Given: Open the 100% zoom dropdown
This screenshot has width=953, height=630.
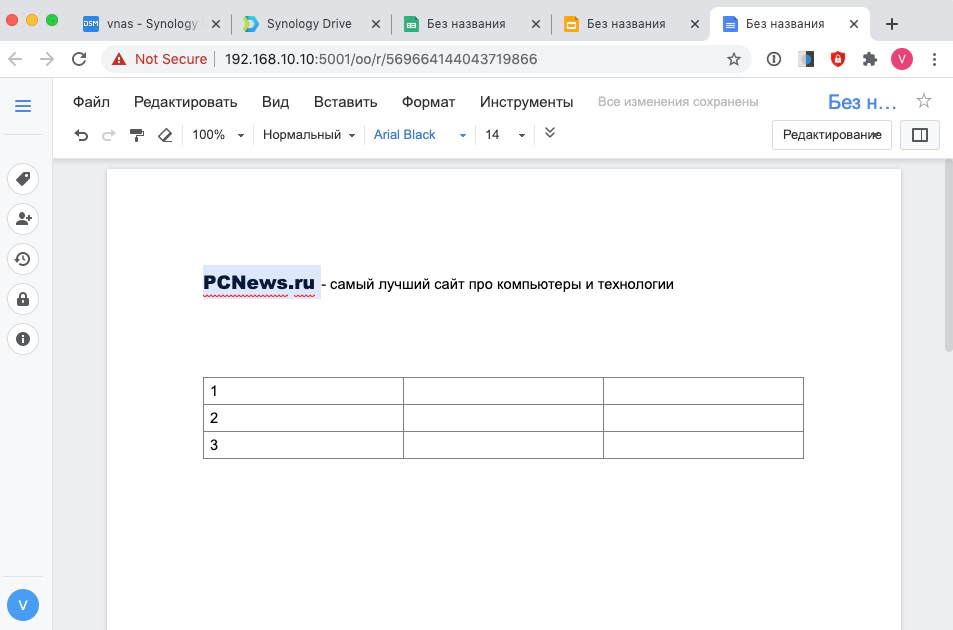Looking at the screenshot, I should point(218,135).
